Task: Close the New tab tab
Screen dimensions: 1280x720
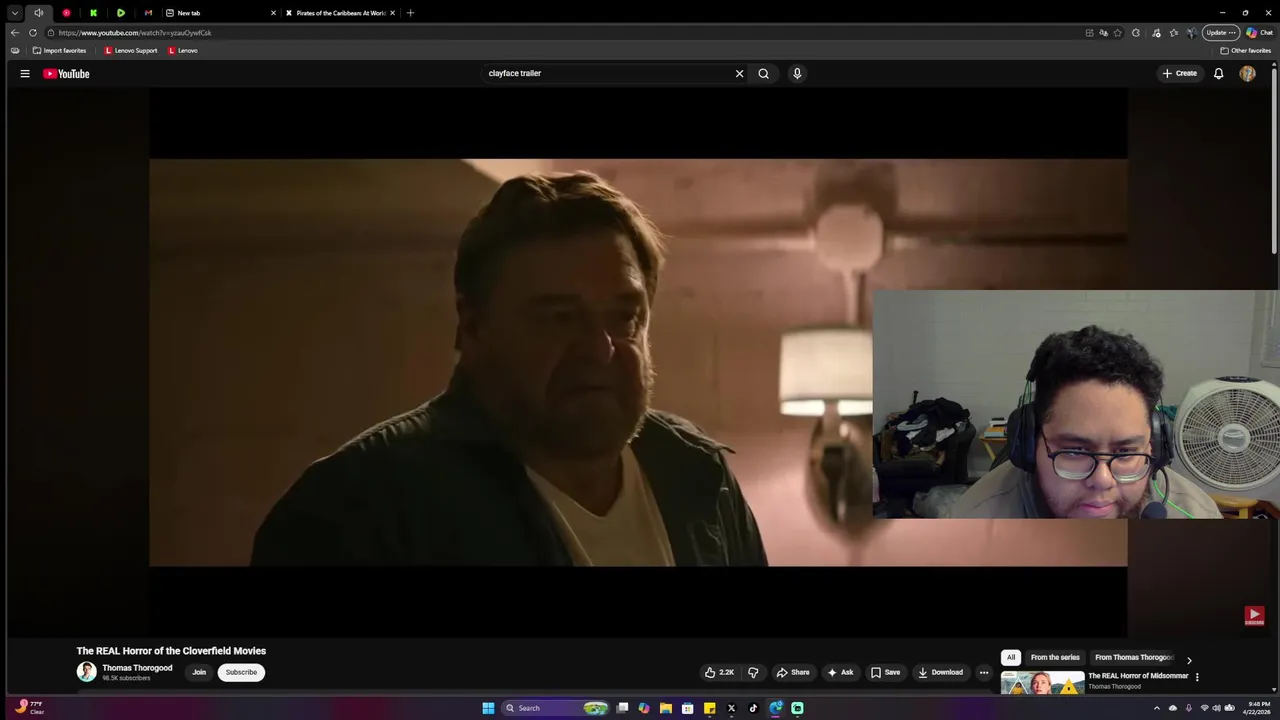Action: tap(273, 13)
